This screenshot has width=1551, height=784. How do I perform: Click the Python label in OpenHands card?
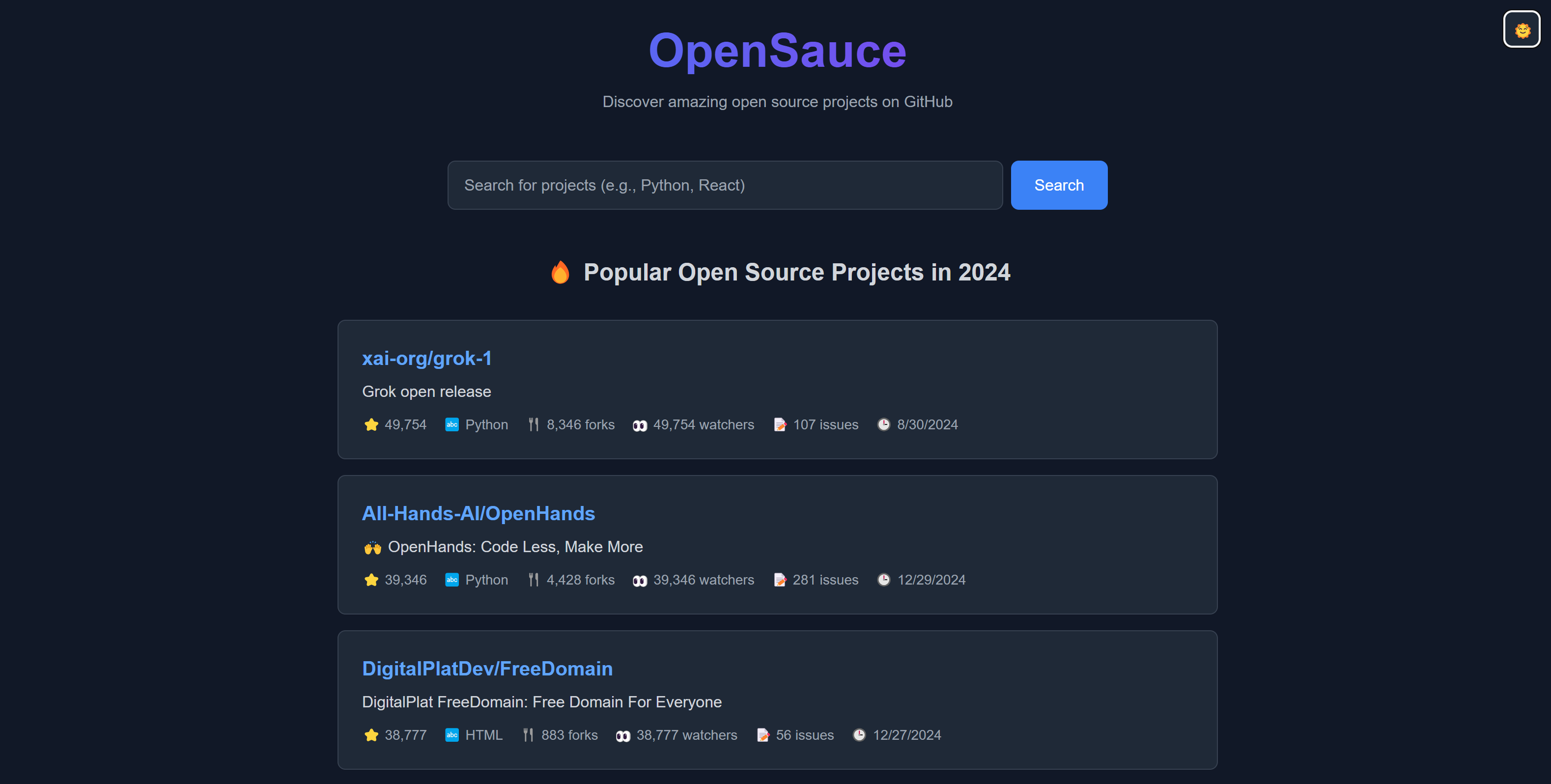486,580
